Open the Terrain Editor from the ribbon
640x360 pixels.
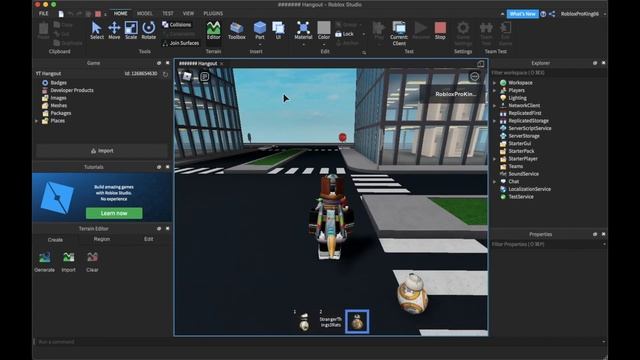click(x=213, y=31)
